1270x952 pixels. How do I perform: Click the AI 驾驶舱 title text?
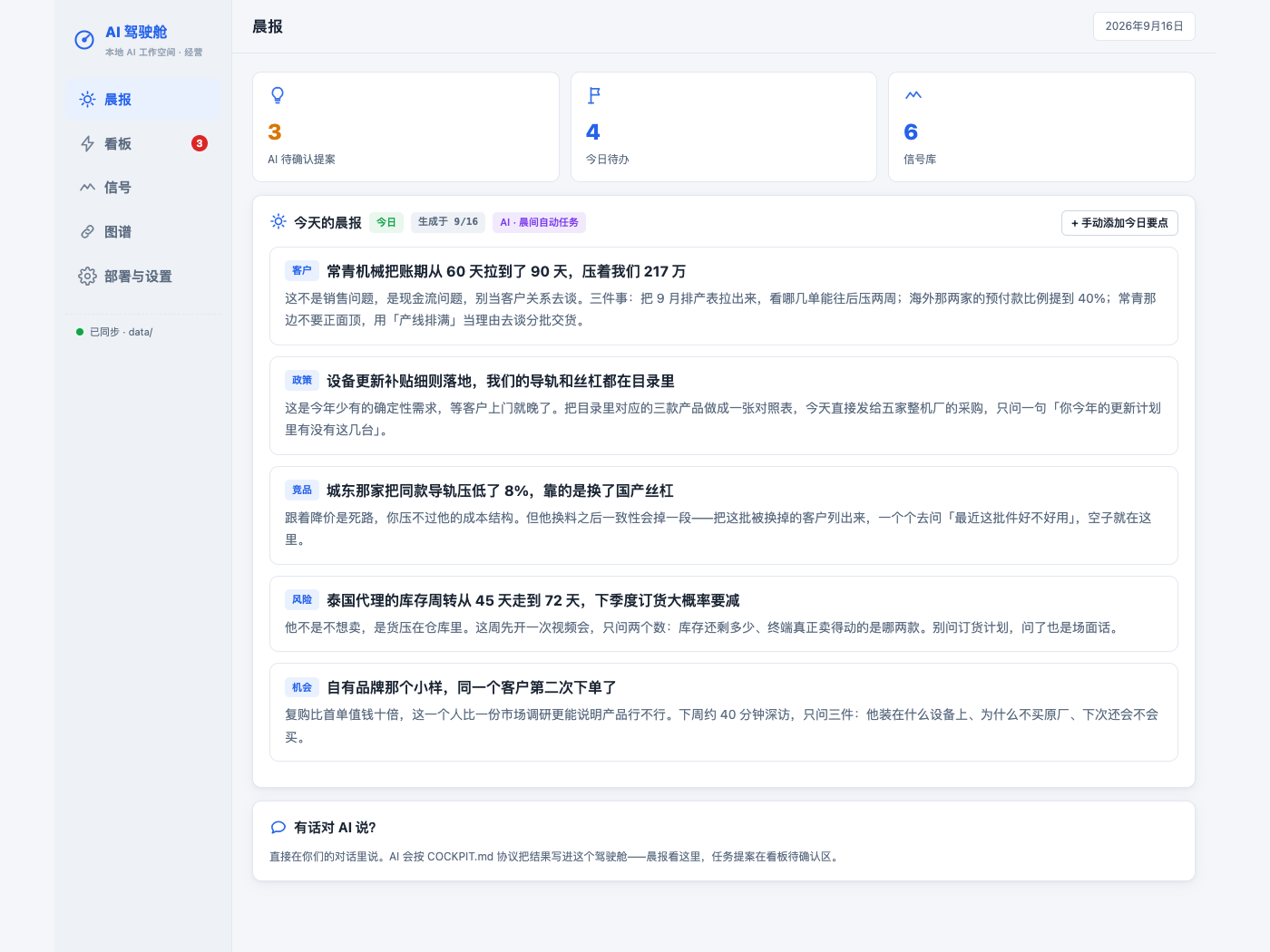[x=136, y=33]
